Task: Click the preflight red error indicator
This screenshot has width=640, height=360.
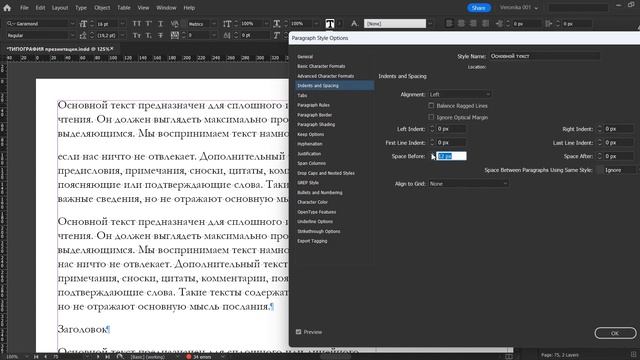Action: point(189,356)
